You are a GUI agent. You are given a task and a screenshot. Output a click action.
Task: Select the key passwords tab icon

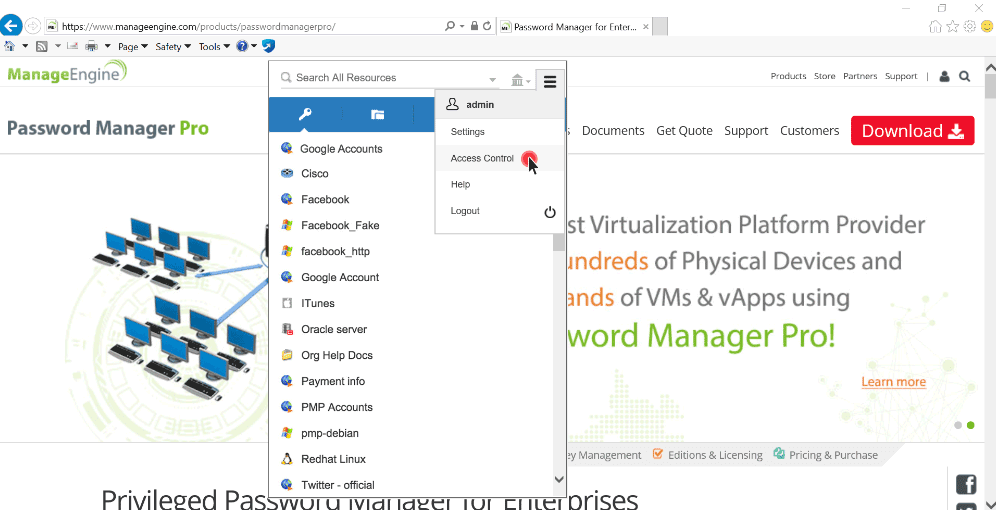pos(306,114)
